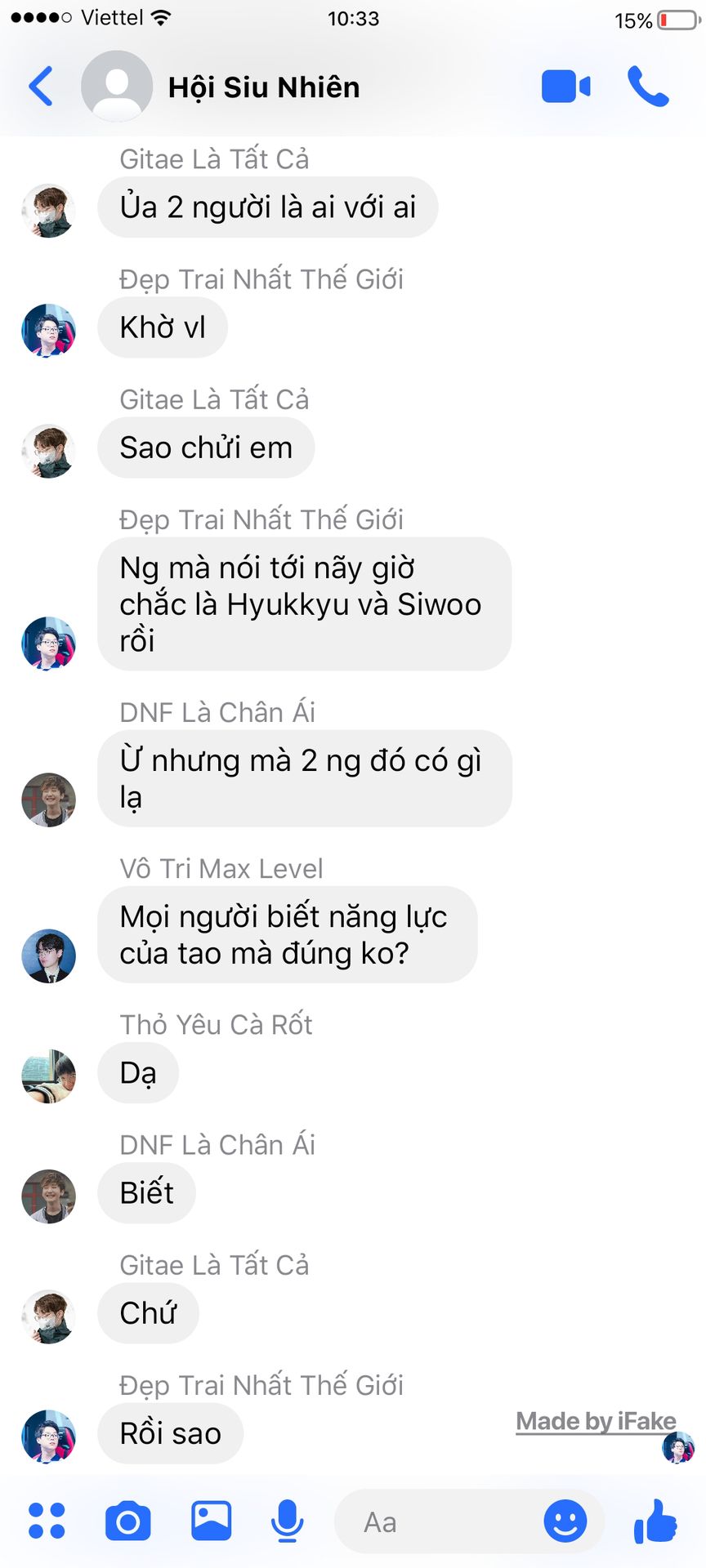This screenshot has height=1568, width=706.
Task: Start a voice call
Action: point(648,87)
